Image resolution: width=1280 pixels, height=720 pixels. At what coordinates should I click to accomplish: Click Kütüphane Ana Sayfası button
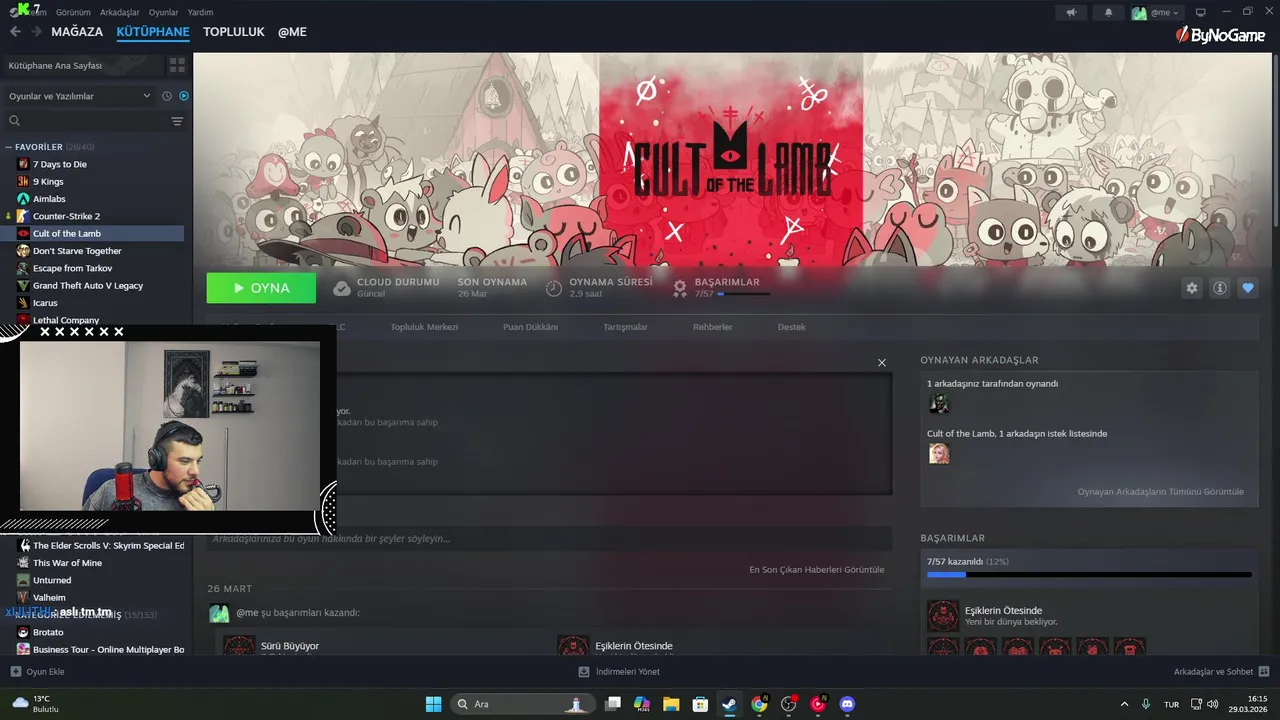pyautogui.click(x=83, y=65)
